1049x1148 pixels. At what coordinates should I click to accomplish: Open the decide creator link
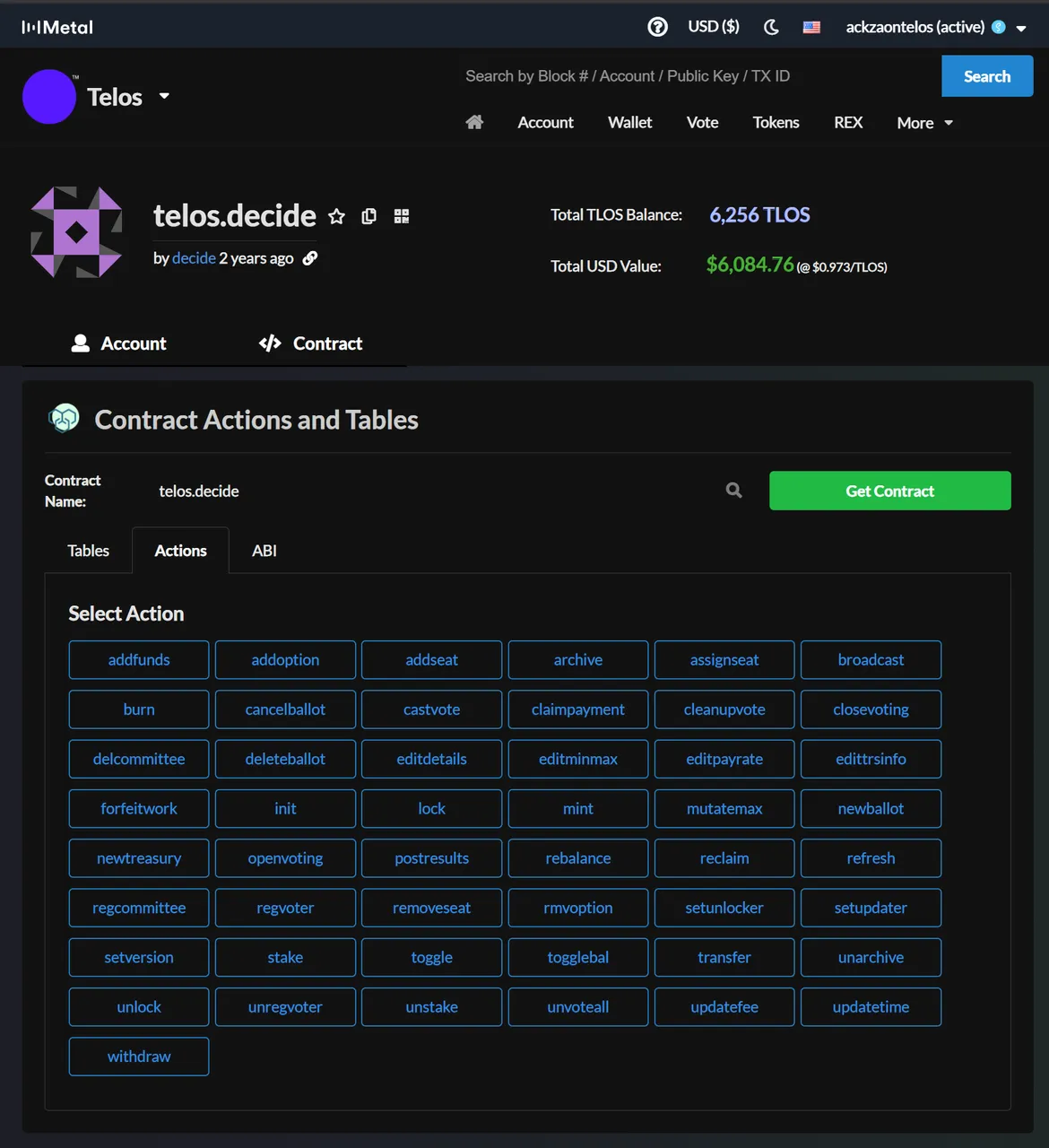coord(194,258)
